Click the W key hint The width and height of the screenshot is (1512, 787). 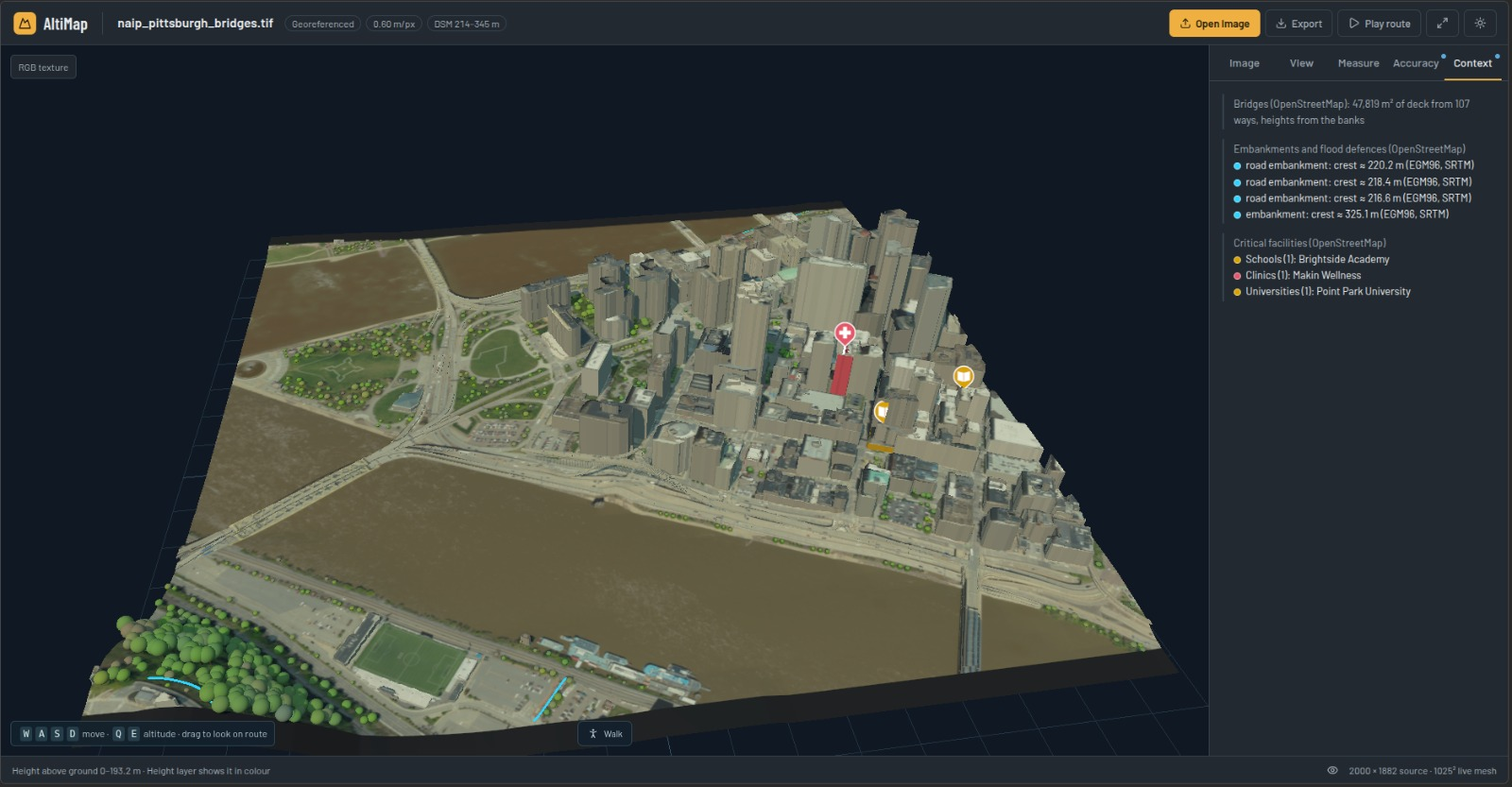coord(26,733)
